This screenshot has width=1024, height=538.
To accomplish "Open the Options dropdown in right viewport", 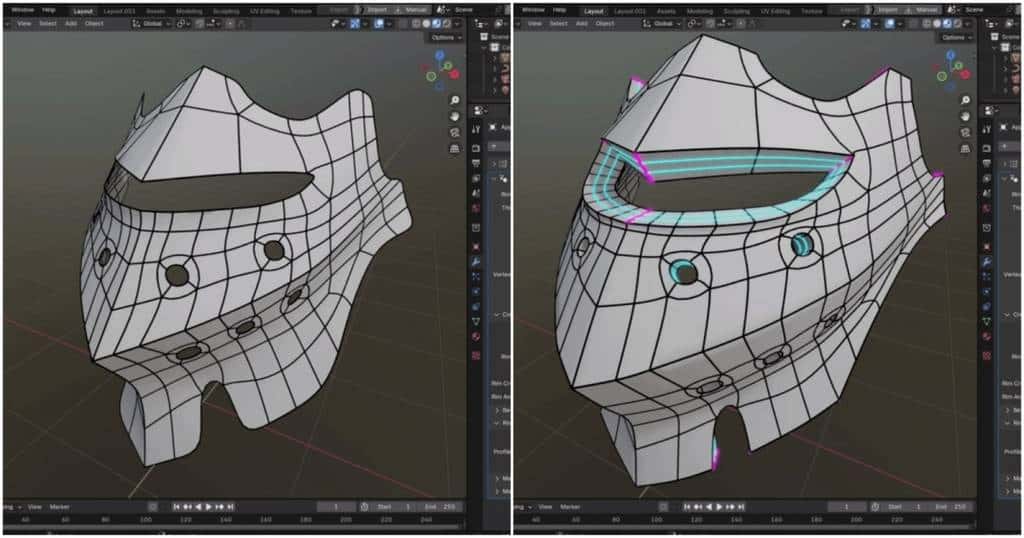I will click(957, 37).
